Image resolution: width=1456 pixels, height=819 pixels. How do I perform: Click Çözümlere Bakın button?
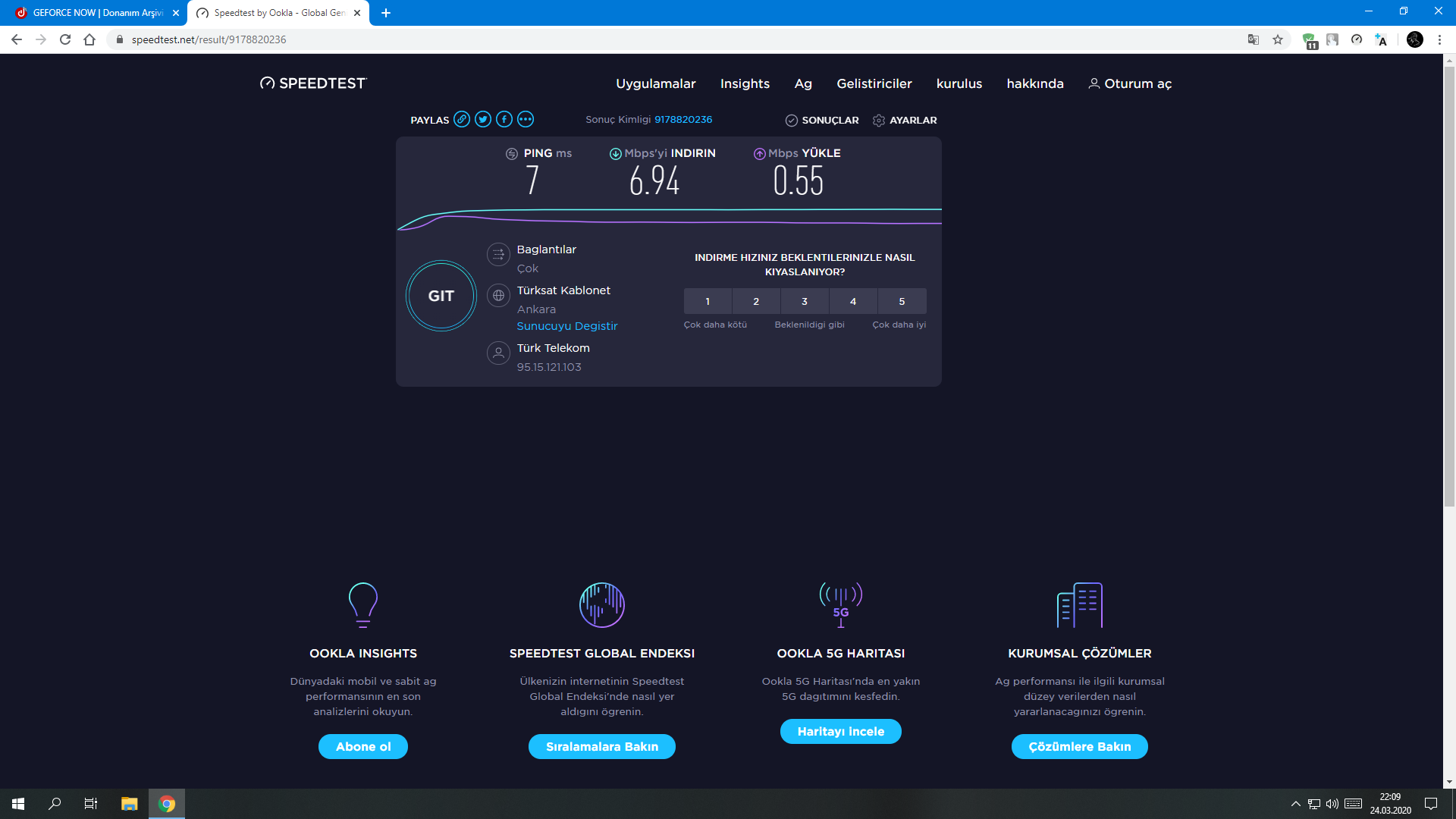click(1080, 746)
